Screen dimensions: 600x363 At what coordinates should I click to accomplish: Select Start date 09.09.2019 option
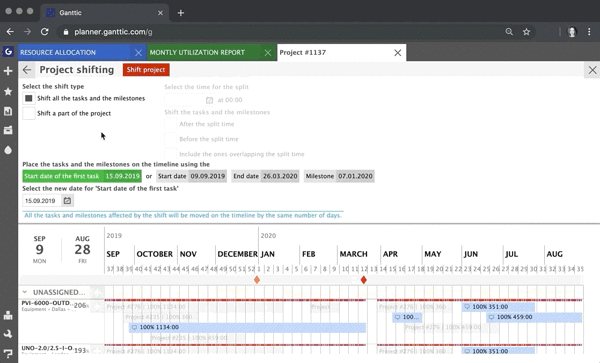[x=191, y=176]
